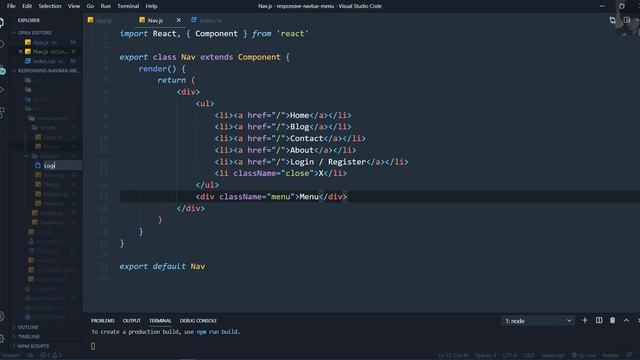640x360 pixels.
Task: Expand the Outline section
Action: [x=46, y=327]
